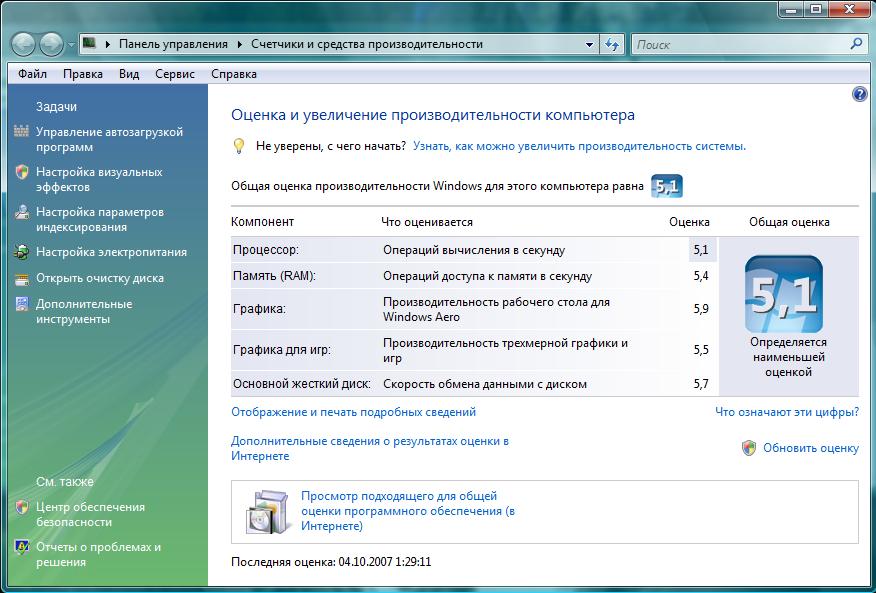Click the power settings icon in sidebar
The height and width of the screenshot is (593, 876).
click(x=22, y=252)
